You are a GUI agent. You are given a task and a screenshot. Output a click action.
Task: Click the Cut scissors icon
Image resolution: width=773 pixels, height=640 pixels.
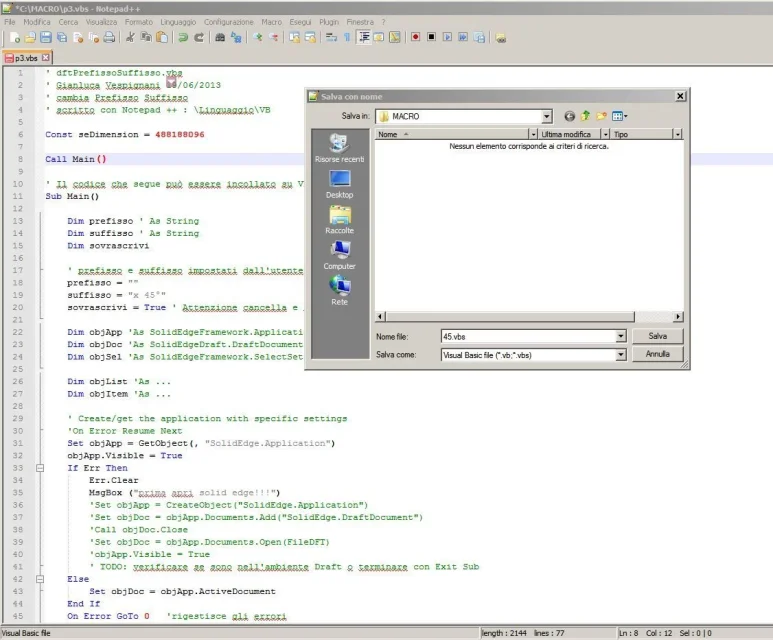point(130,37)
